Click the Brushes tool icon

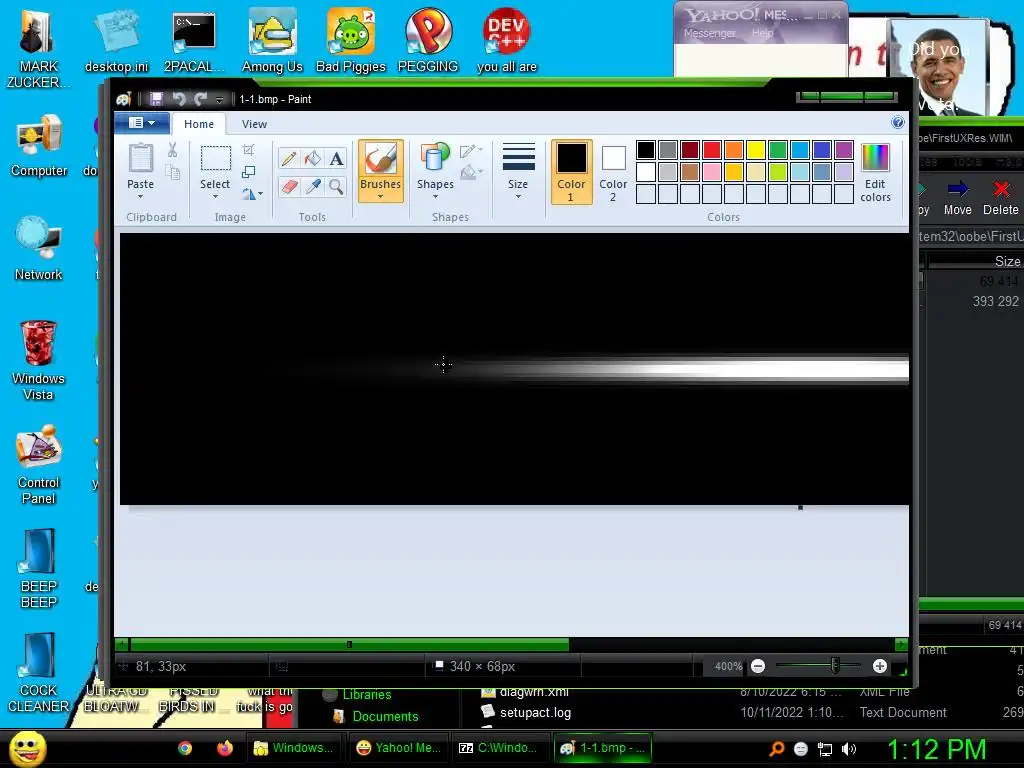pyautogui.click(x=380, y=159)
